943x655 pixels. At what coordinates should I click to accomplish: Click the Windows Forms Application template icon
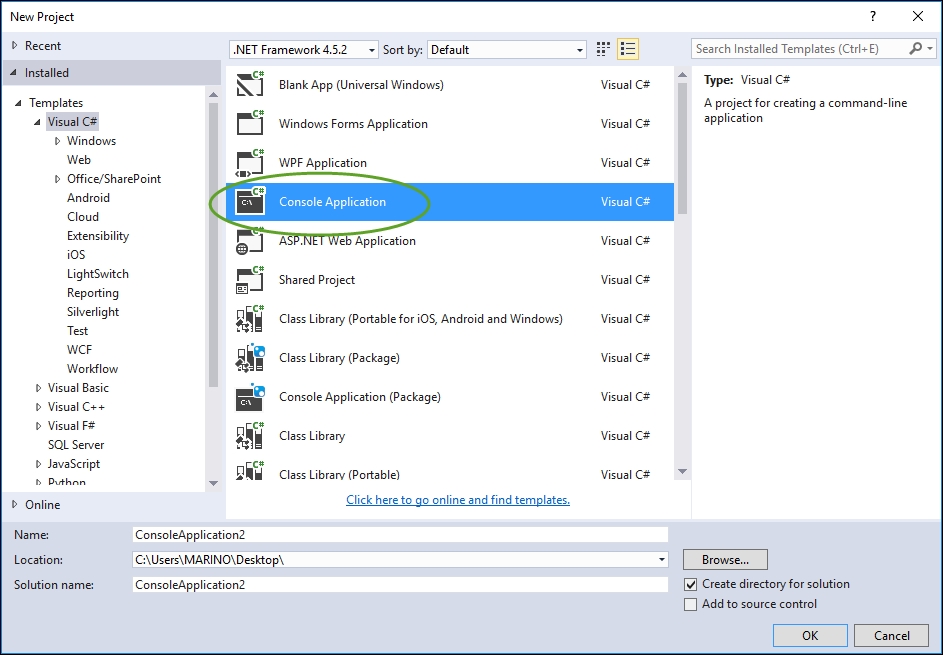point(250,123)
